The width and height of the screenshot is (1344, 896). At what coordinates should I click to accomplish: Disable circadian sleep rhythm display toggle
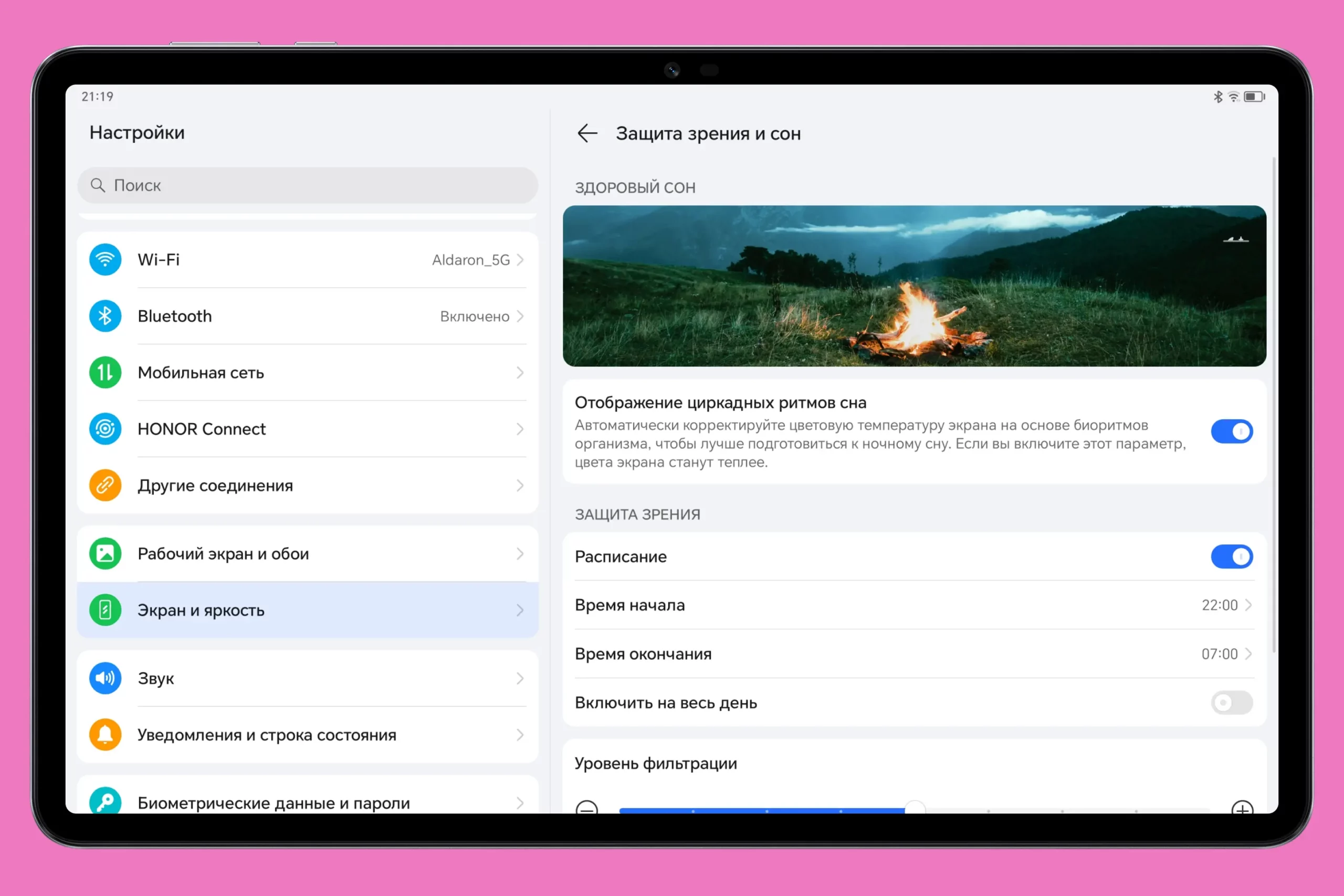point(1232,431)
